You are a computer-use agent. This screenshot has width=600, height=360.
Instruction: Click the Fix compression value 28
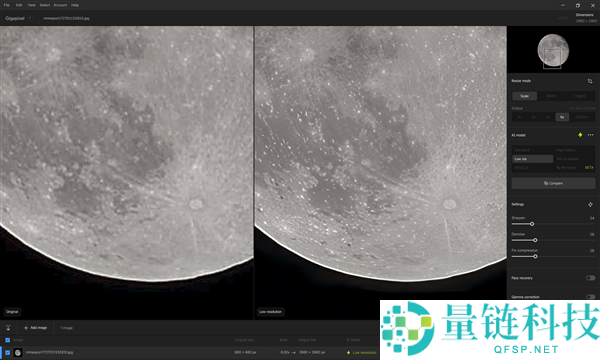point(592,251)
